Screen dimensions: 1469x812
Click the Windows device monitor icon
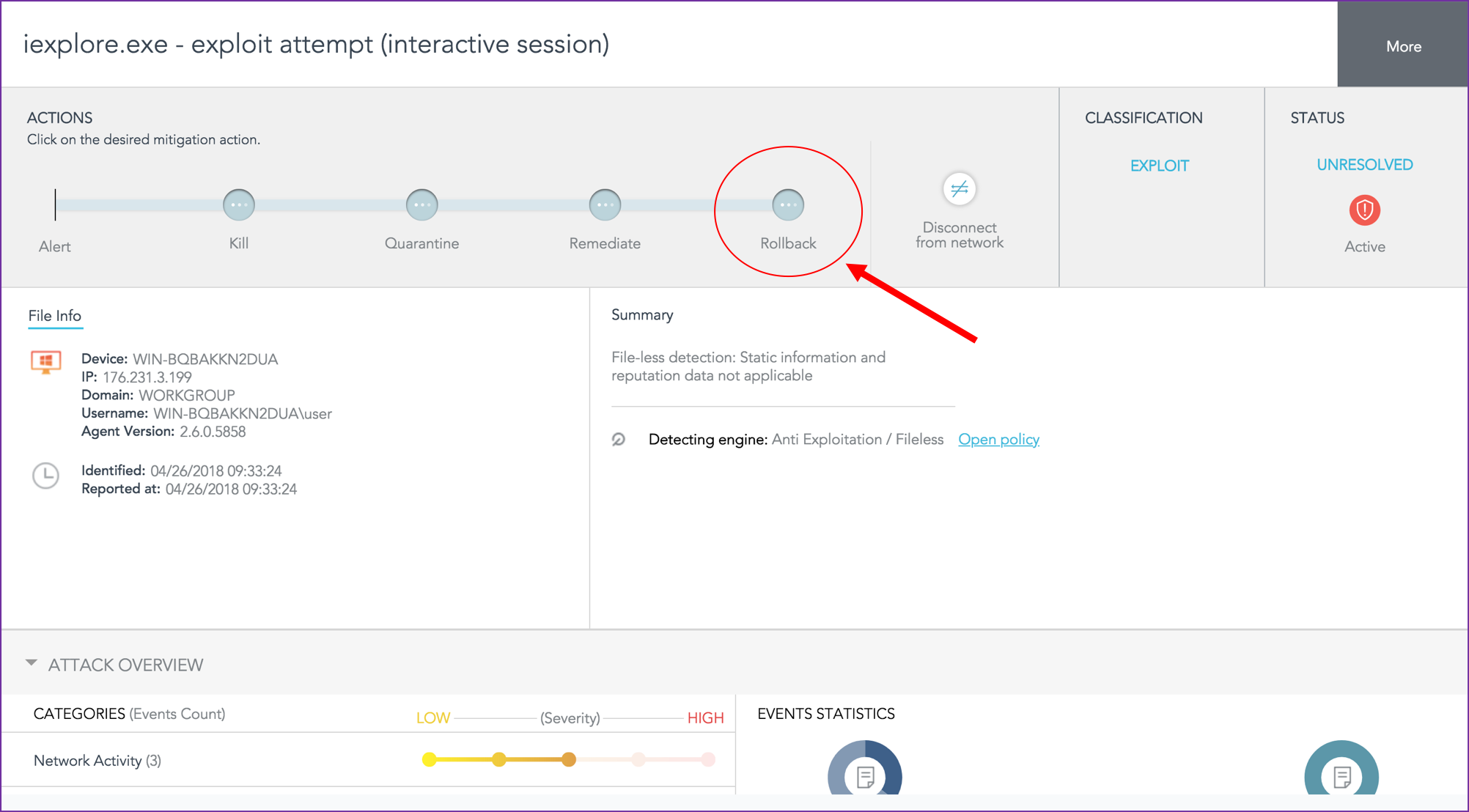pyautogui.click(x=45, y=361)
